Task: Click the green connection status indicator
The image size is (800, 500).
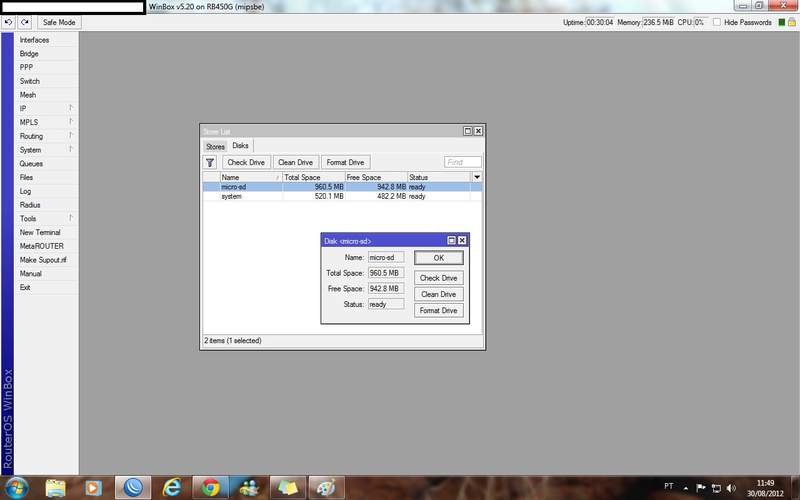Action: point(781,22)
